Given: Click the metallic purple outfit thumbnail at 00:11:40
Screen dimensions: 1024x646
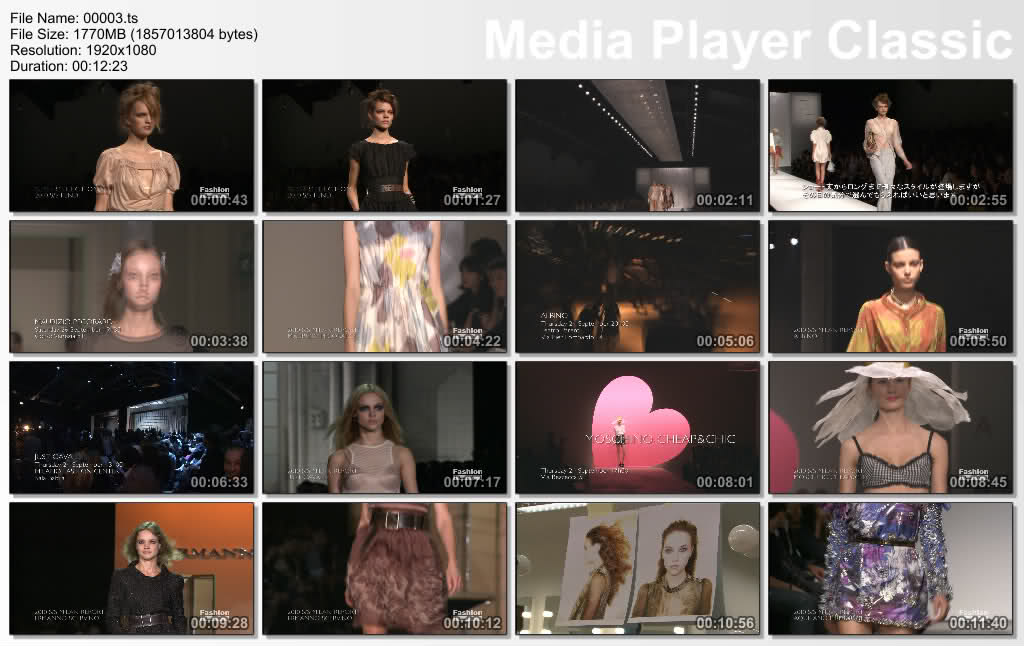Looking at the screenshot, I should tap(891, 569).
